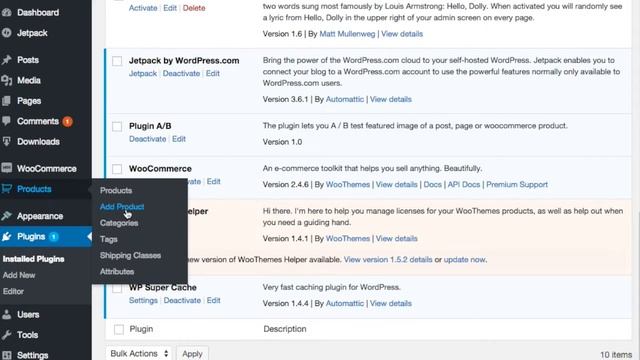
Task: Select Installed Plugins submenu item
Action: [x=33, y=259]
